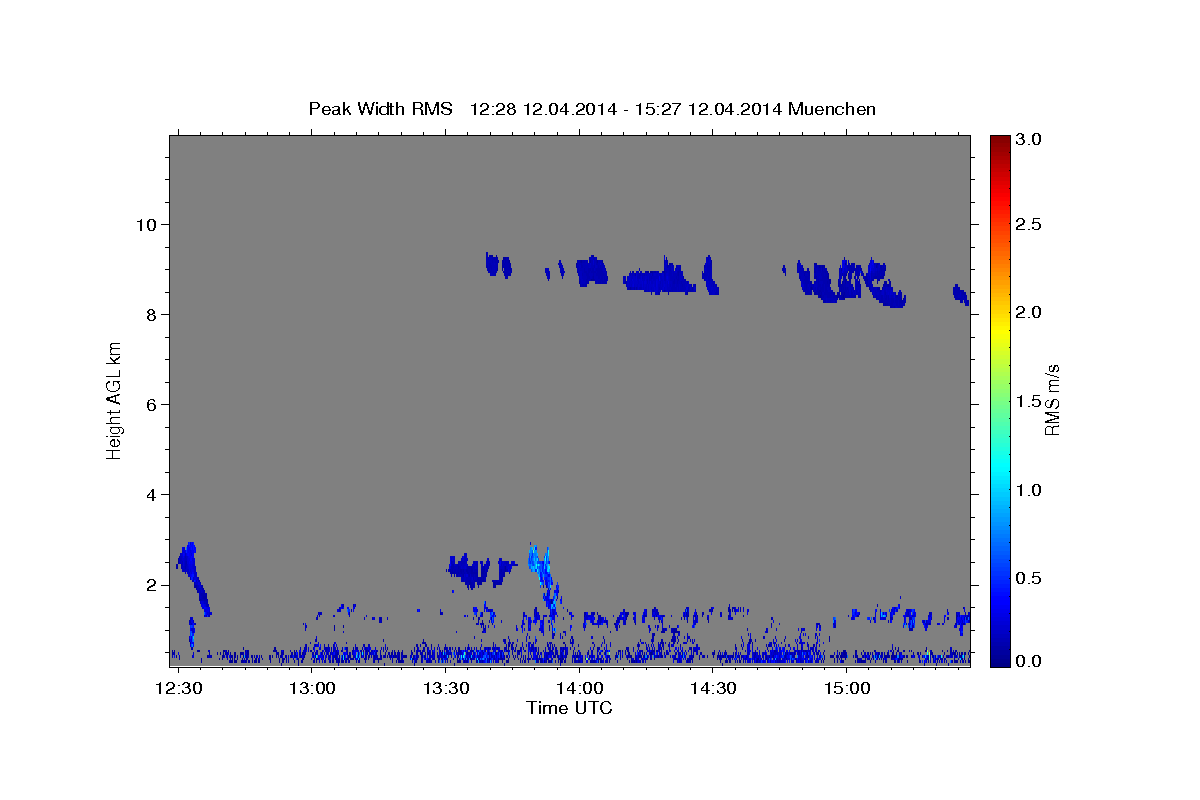Click the colorbar value 0.0
Screen dimensions: 1200x800
(x=1031, y=661)
